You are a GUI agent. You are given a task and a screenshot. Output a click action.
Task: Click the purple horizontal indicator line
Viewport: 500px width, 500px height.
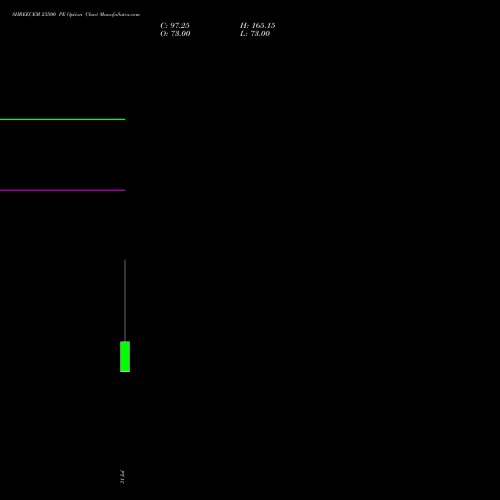point(62,190)
